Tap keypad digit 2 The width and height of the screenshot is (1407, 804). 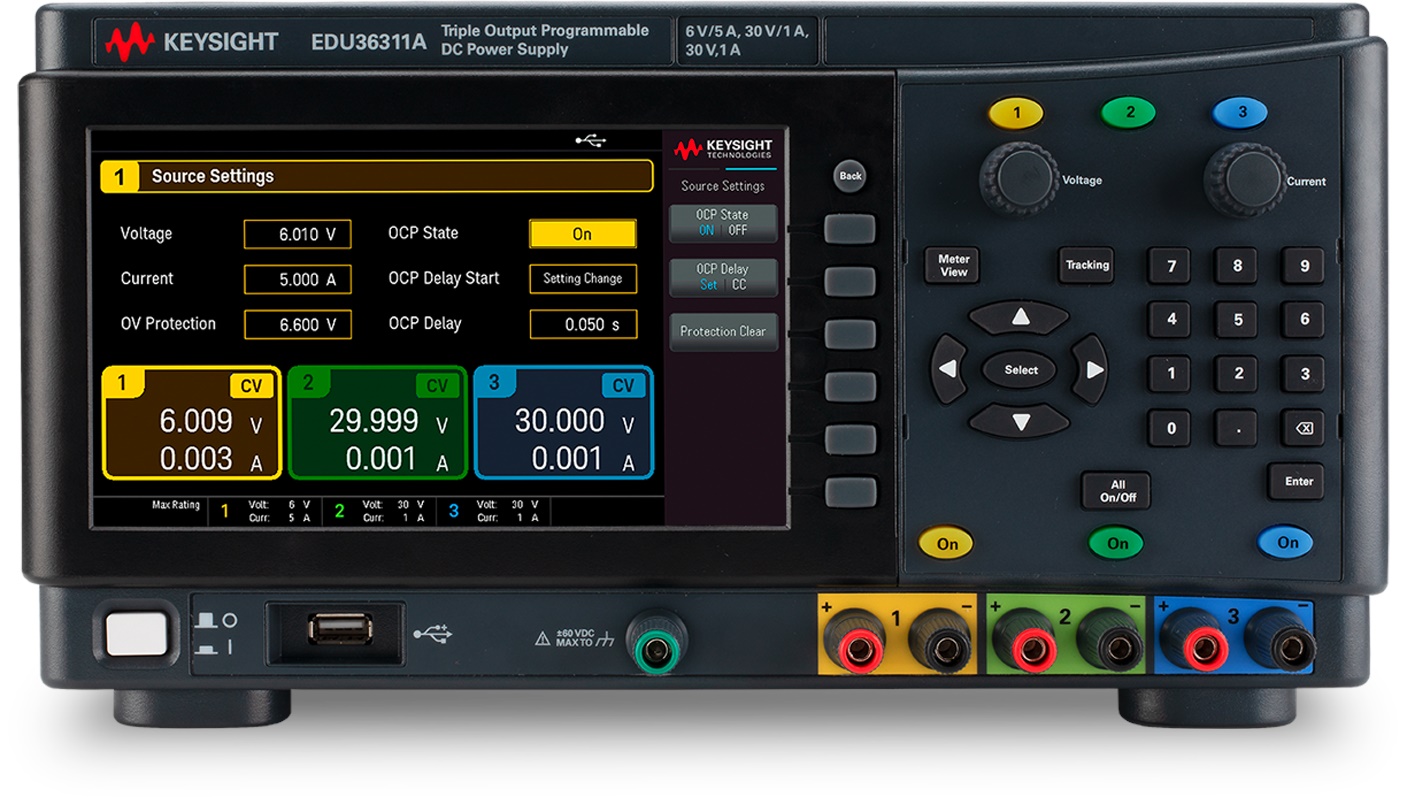pos(1238,374)
